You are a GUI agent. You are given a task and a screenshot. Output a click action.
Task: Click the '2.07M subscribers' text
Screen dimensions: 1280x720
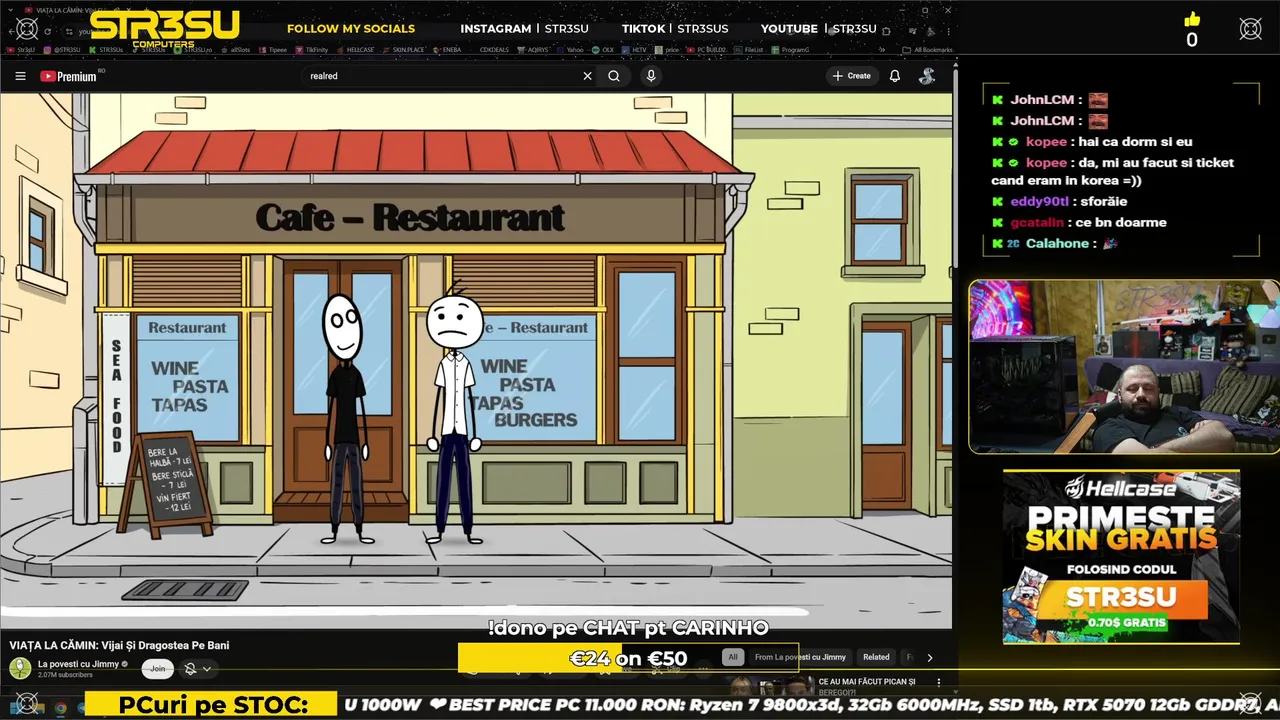pyautogui.click(x=65, y=675)
